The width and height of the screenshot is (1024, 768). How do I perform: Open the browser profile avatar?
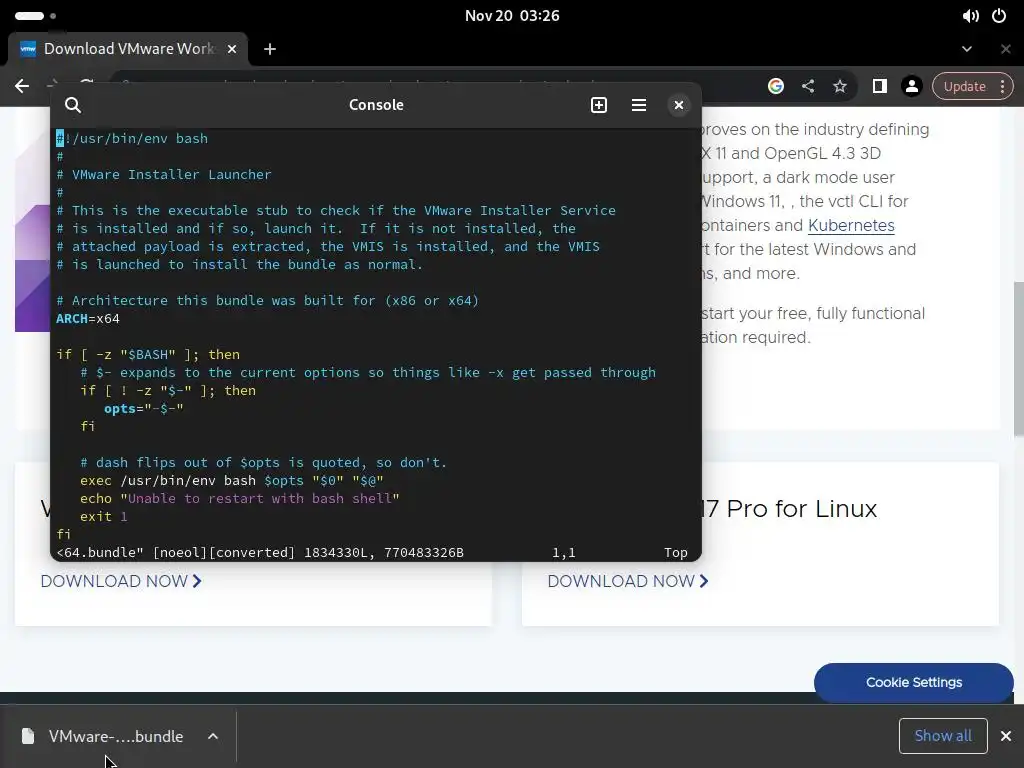[912, 86]
